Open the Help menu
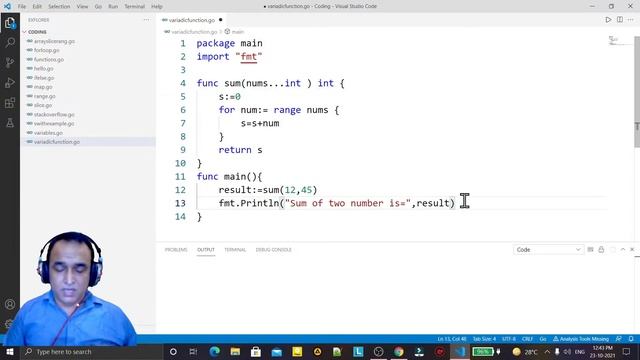This screenshot has height=360, width=640. point(157,7)
